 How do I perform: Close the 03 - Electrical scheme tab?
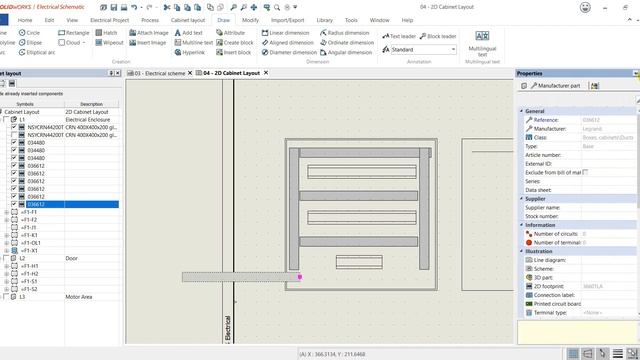tap(190, 73)
